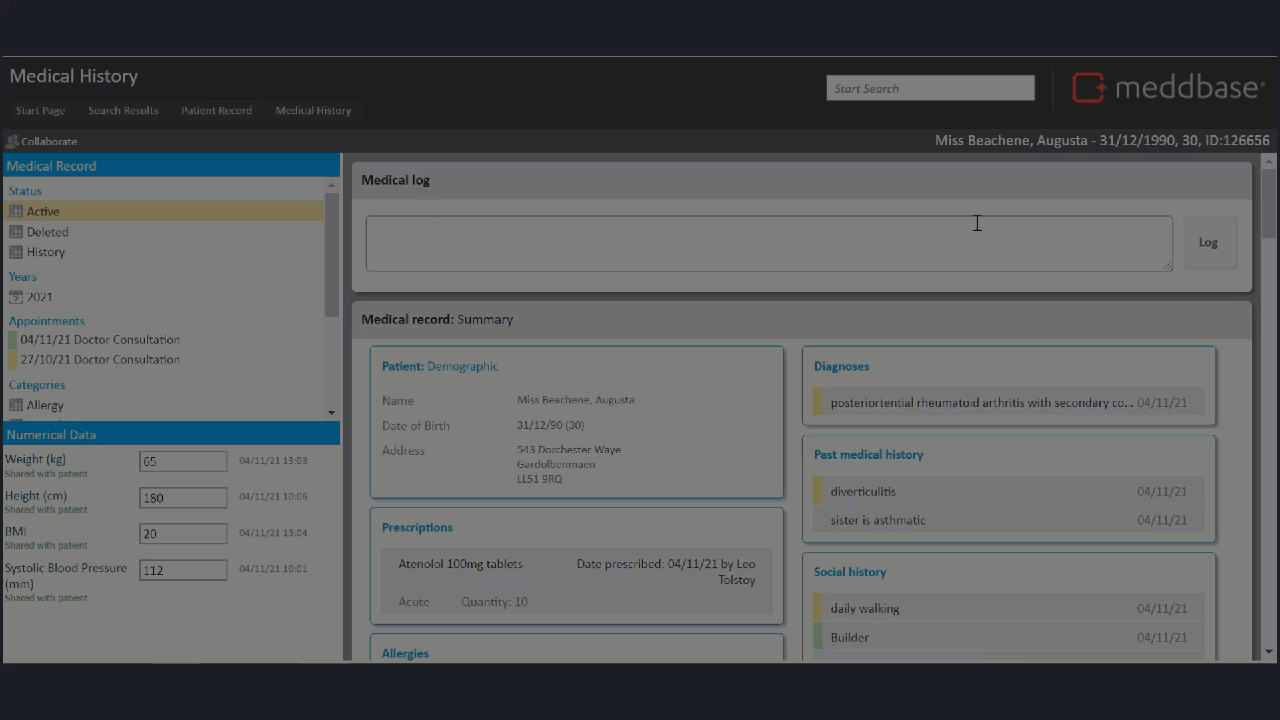Screen dimensions: 1280x720
Task: Click the Collaborate link
Action: coord(49,142)
